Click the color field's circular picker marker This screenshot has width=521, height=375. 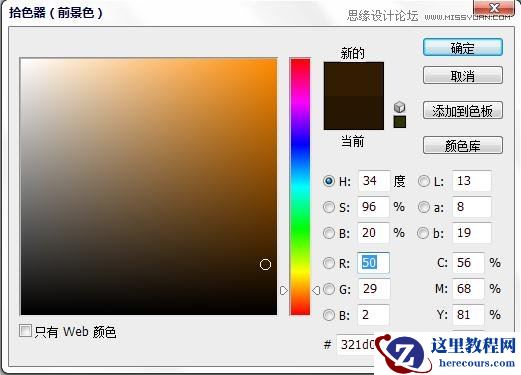265,265
